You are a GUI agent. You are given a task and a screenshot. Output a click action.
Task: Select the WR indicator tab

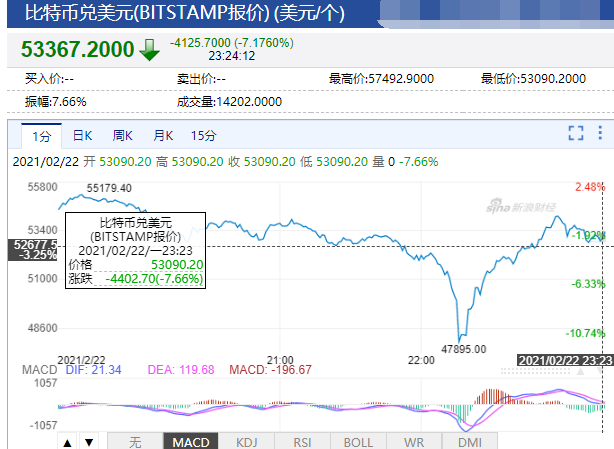point(414,442)
